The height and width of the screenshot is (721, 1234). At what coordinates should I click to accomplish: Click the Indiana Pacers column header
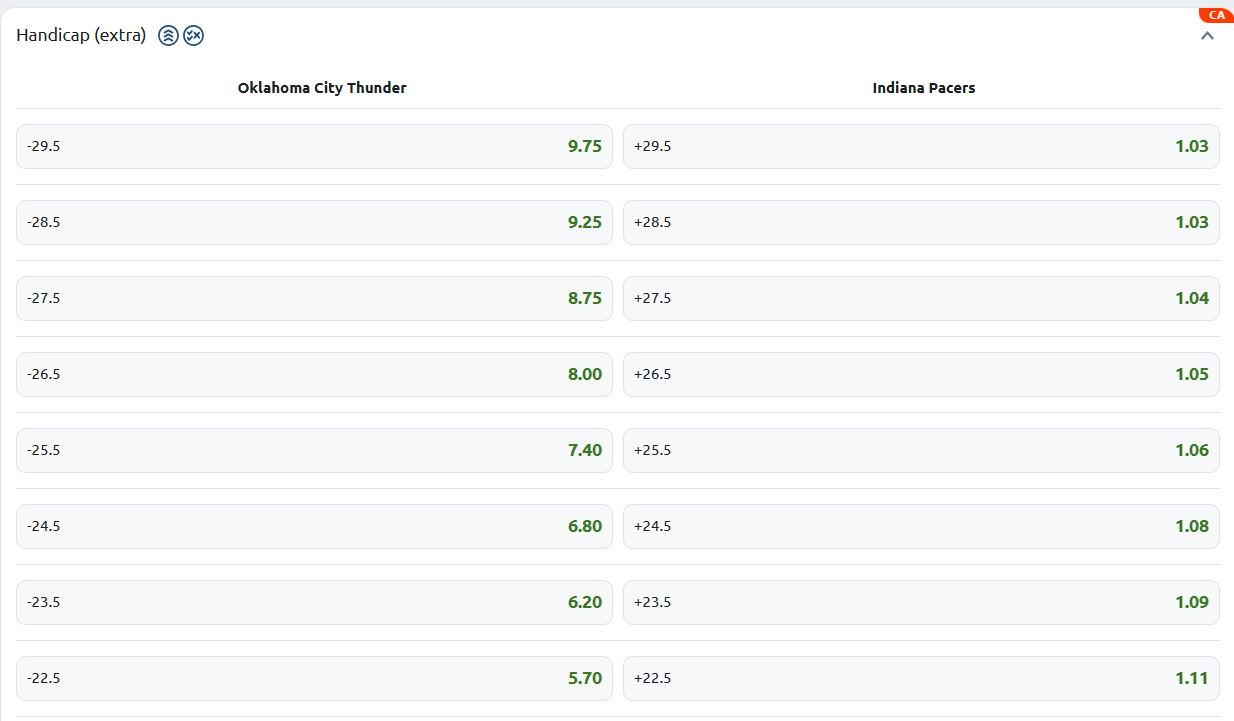(x=924, y=88)
